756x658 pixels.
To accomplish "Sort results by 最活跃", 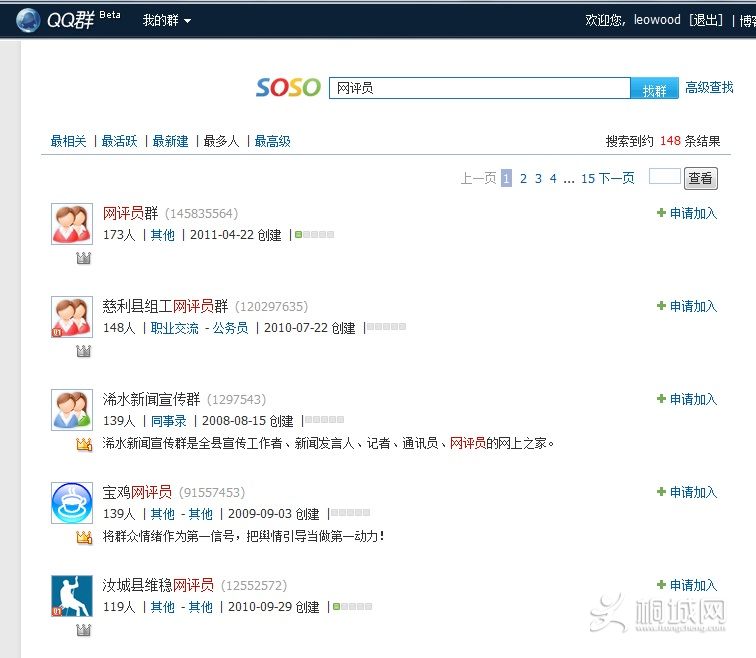I will click(119, 142).
